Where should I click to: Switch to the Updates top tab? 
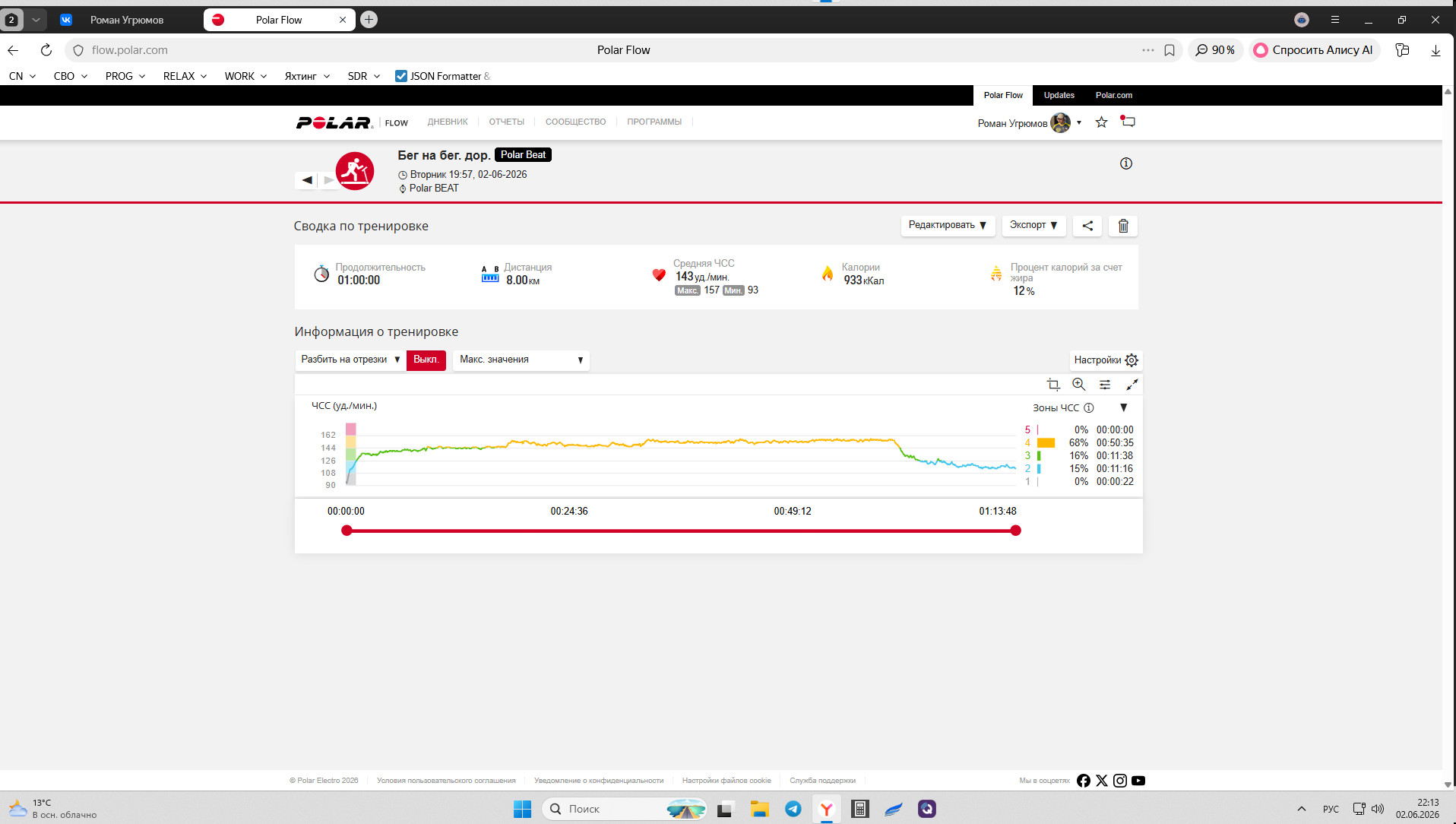click(1059, 95)
